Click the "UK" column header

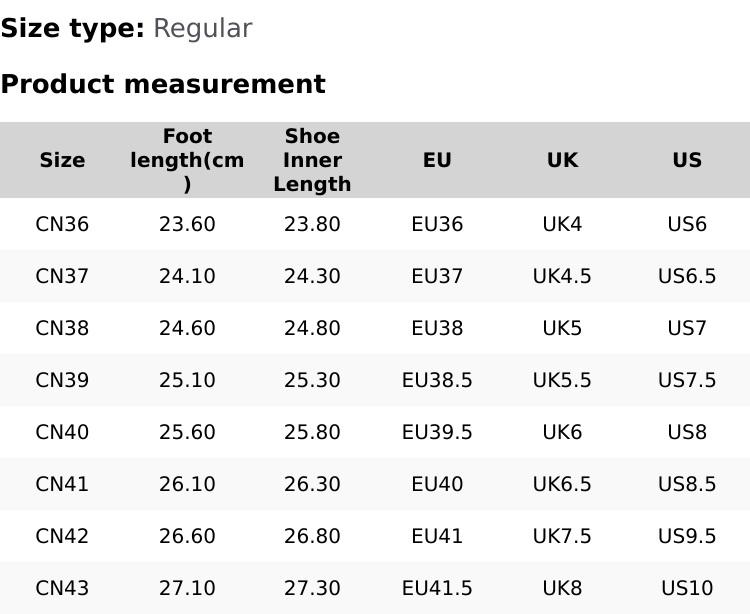pyautogui.click(x=562, y=160)
